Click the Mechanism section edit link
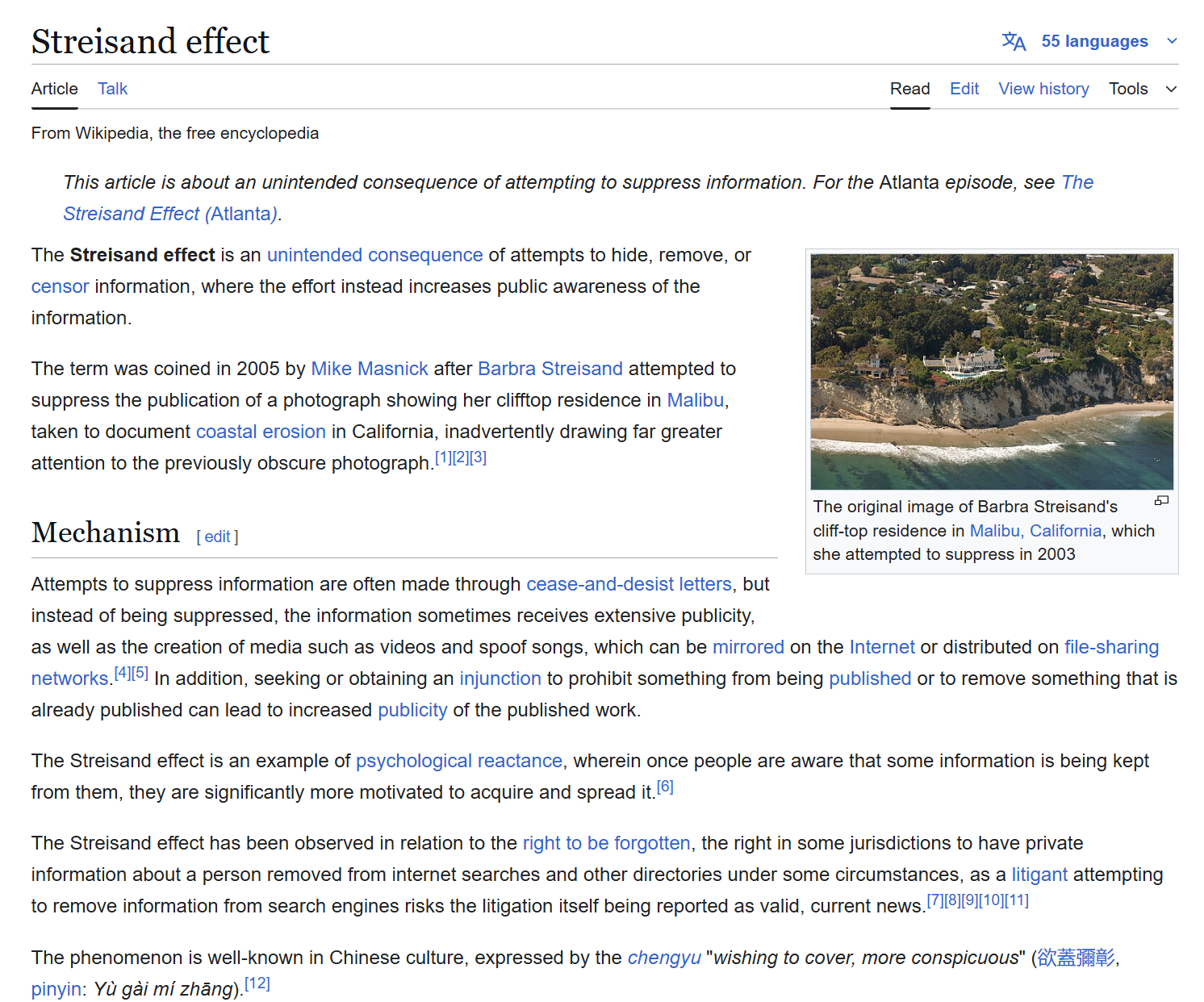 pyautogui.click(x=218, y=536)
